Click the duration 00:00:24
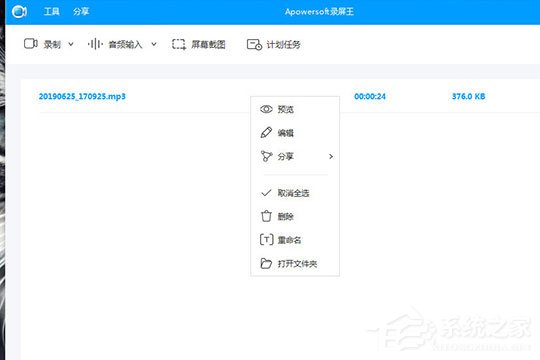This screenshot has width=540, height=360. pos(370,96)
